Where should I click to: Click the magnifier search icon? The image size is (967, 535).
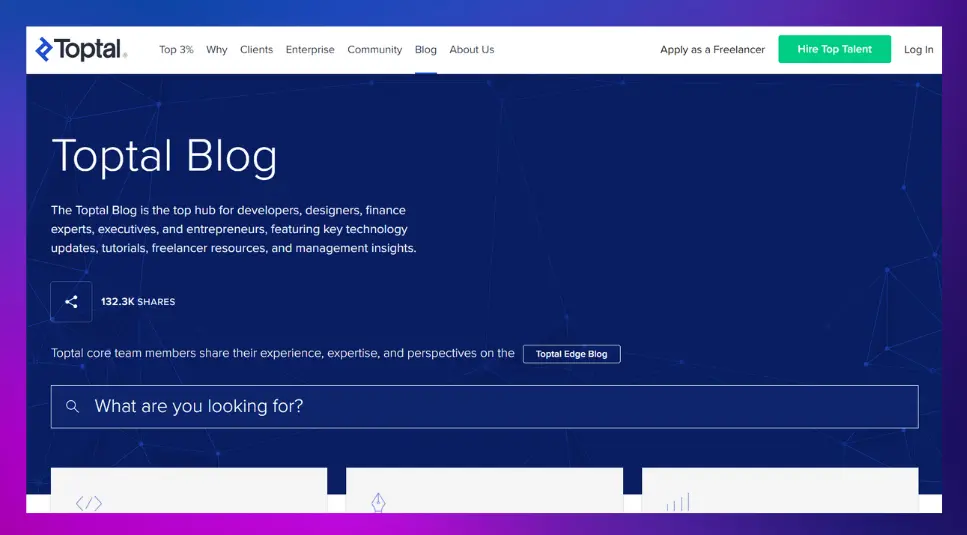[x=72, y=406]
